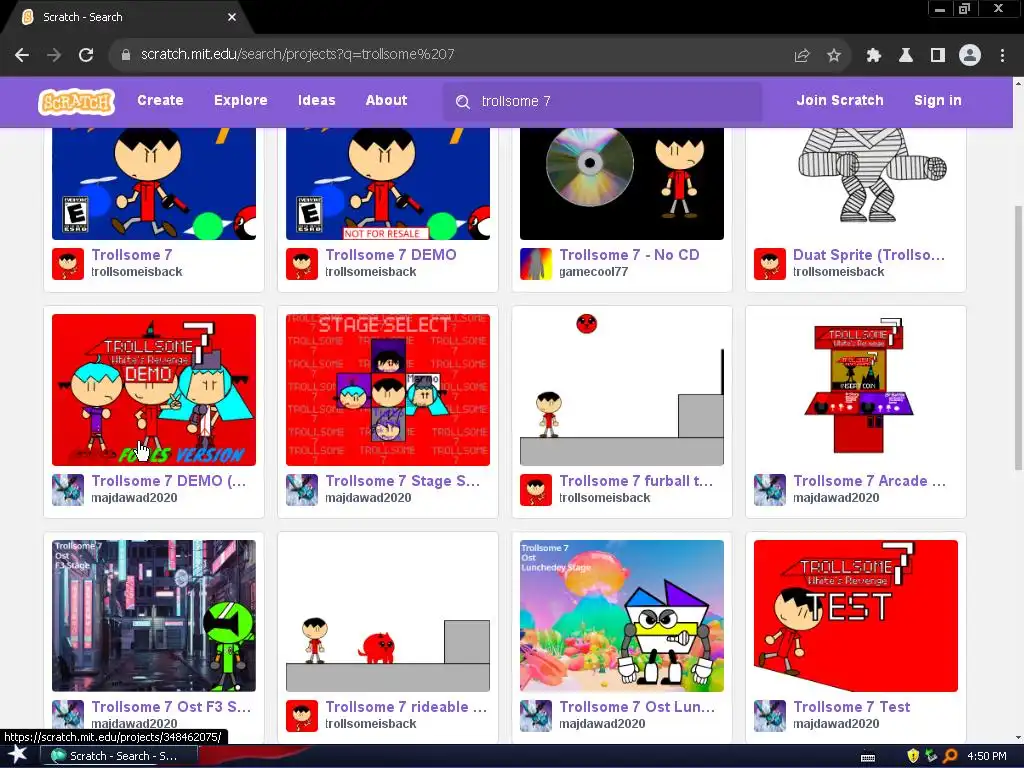Open the Explore page
Screen dimensions: 1024x768
(240, 101)
